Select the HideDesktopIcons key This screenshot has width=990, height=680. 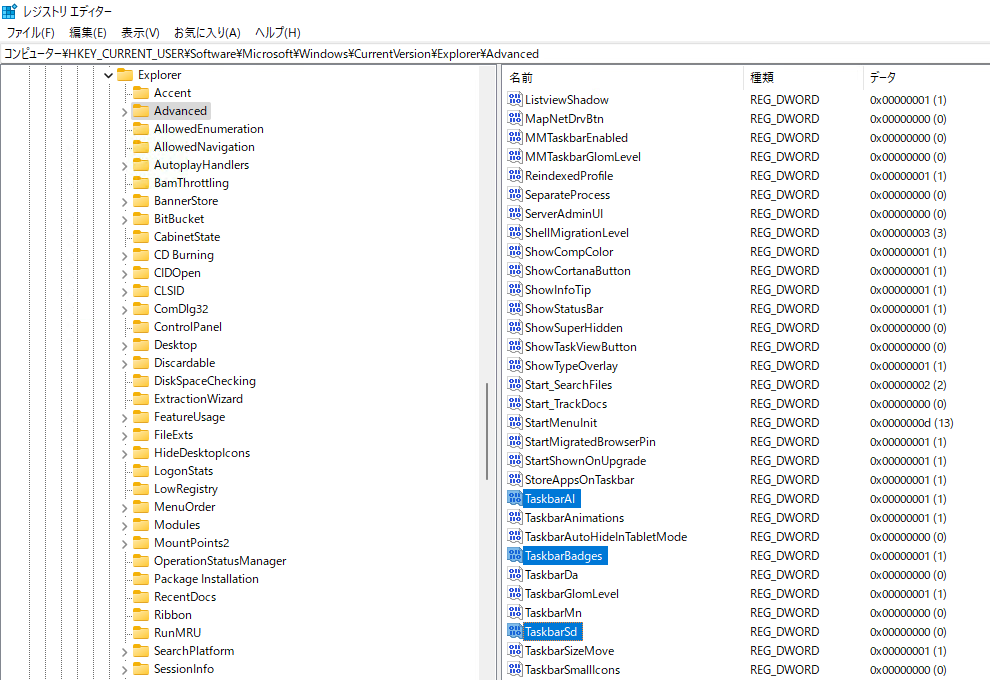click(x=202, y=453)
